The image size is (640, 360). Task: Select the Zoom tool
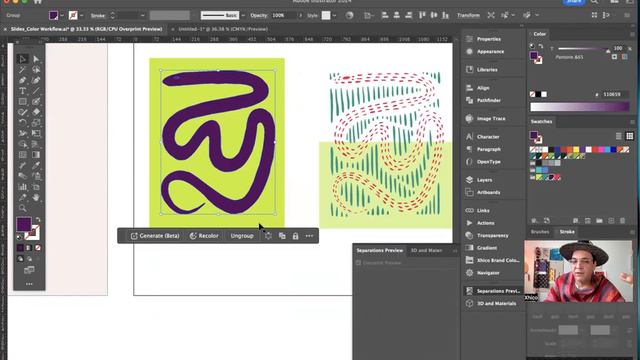(x=22, y=209)
